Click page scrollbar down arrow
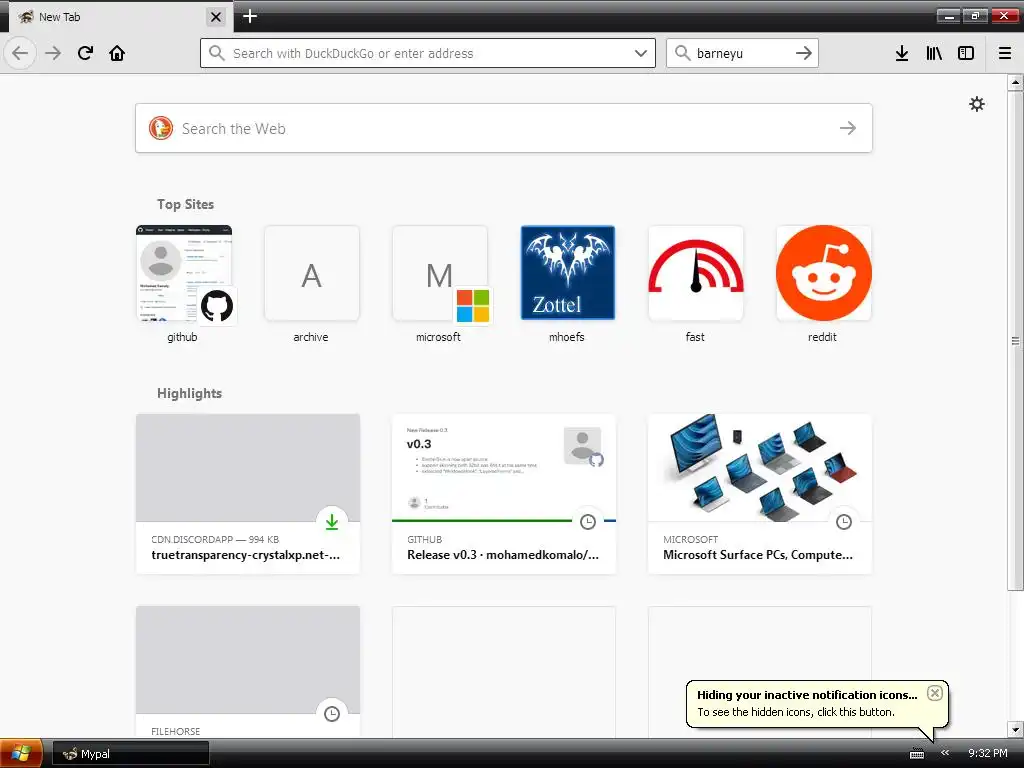 [1015, 729]
